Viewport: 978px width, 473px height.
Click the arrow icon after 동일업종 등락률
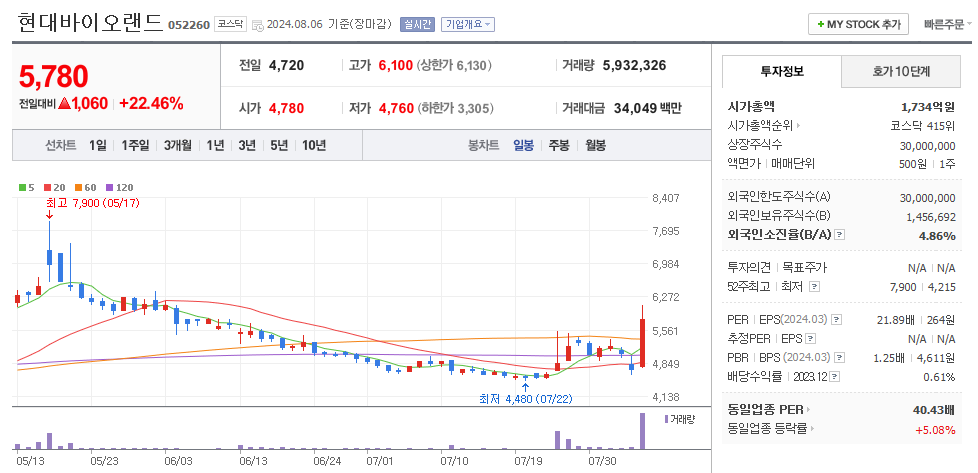pyautogui.click(x=813, y=429)
